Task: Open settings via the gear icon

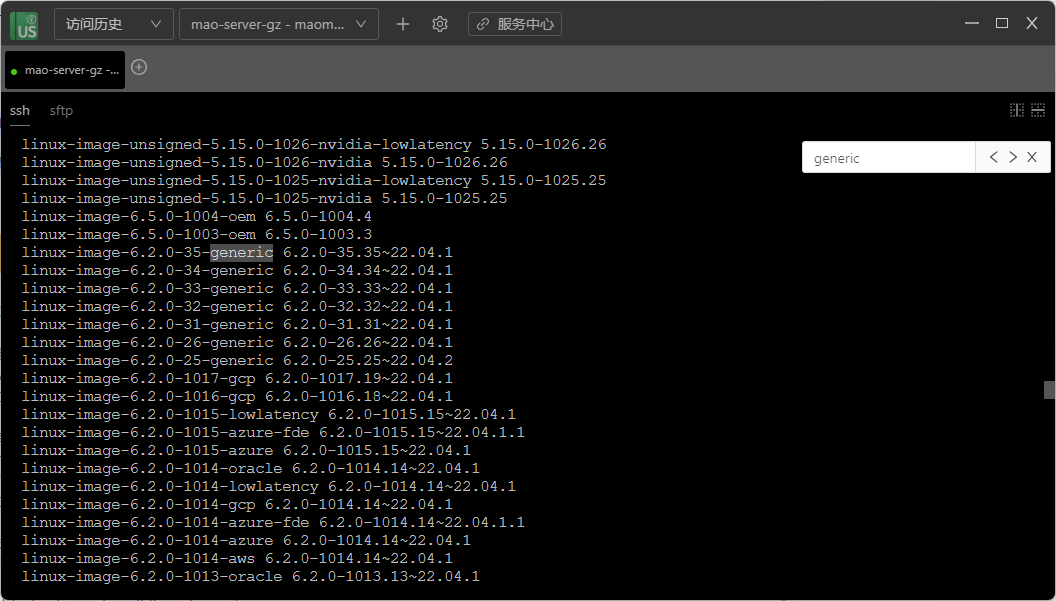Action: pos(440,24)
